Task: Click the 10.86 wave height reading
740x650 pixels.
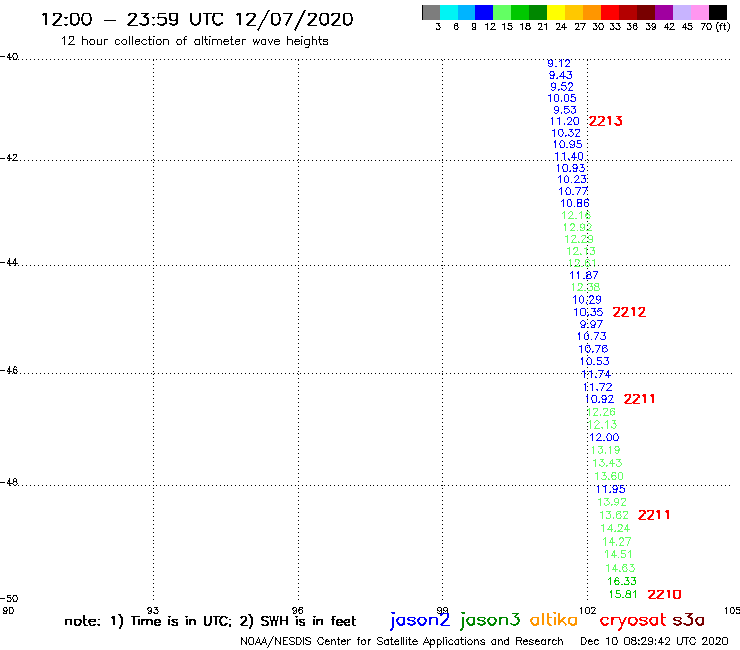Action: [x=575, y=203]
